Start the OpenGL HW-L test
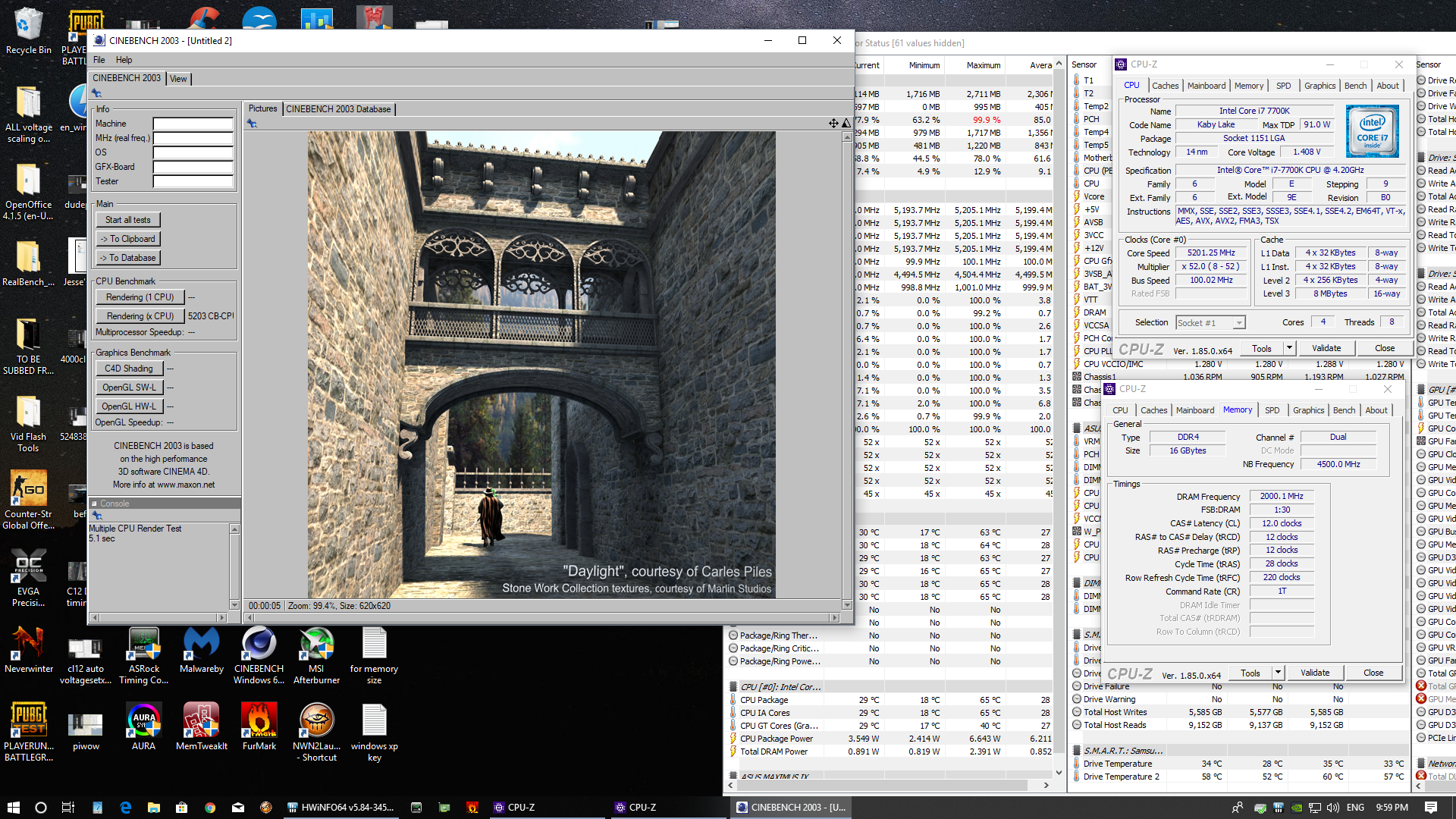This screenshot has width=1456, height=819. [129, 406]
